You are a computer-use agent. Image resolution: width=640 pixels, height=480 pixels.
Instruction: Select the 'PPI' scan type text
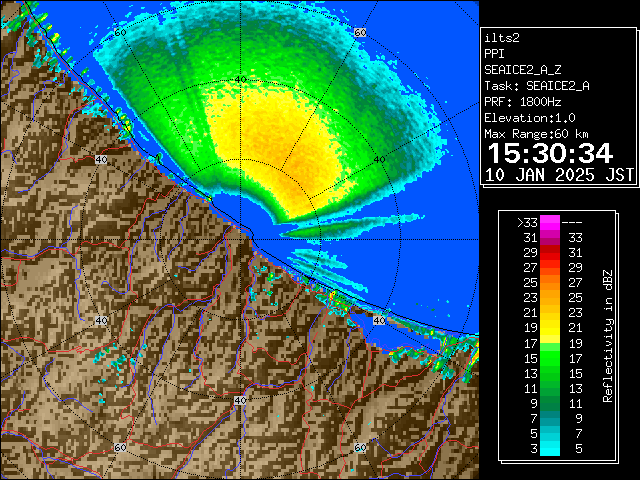coord(494,54)
